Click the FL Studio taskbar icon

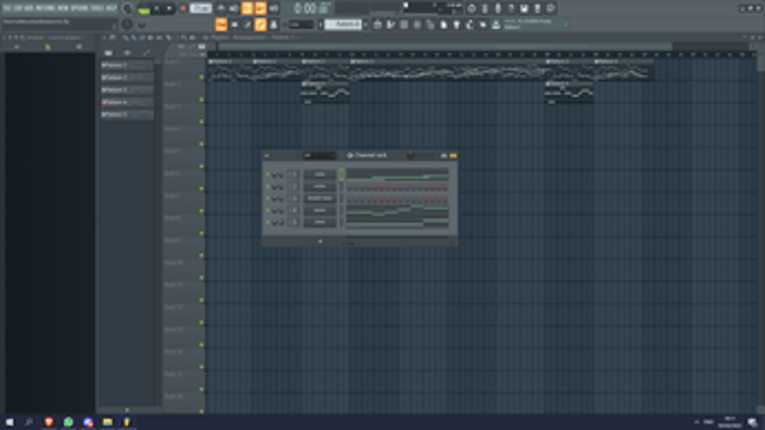pyautogui.click(x=127, y=422)
